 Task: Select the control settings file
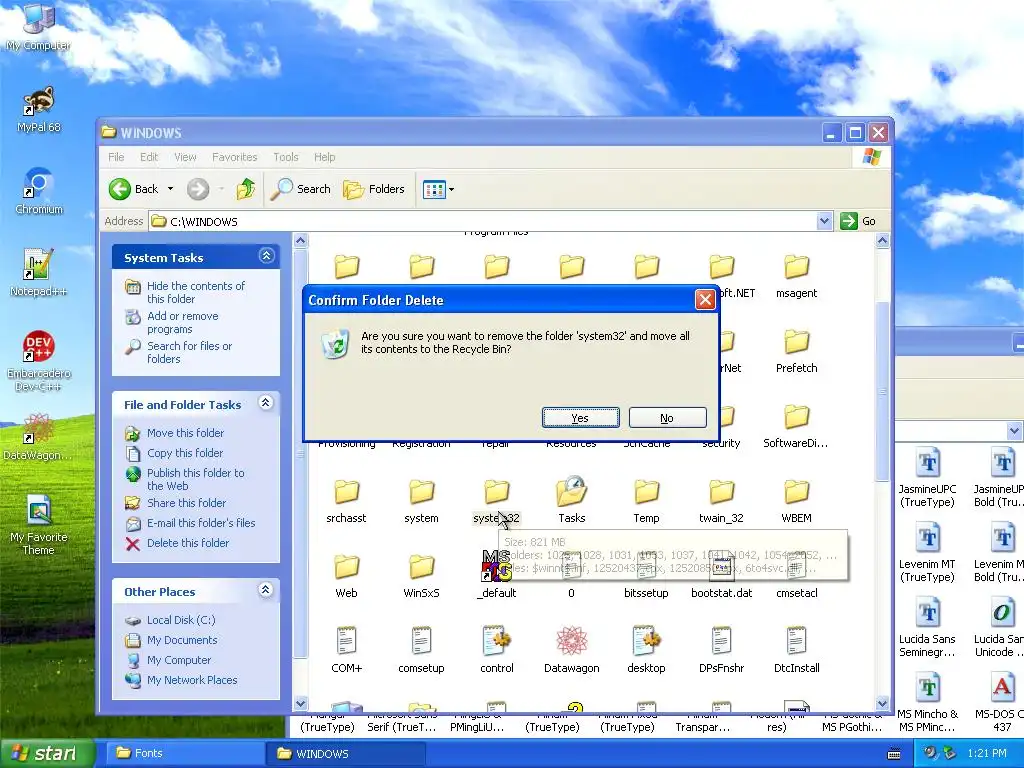coord(496,651)
